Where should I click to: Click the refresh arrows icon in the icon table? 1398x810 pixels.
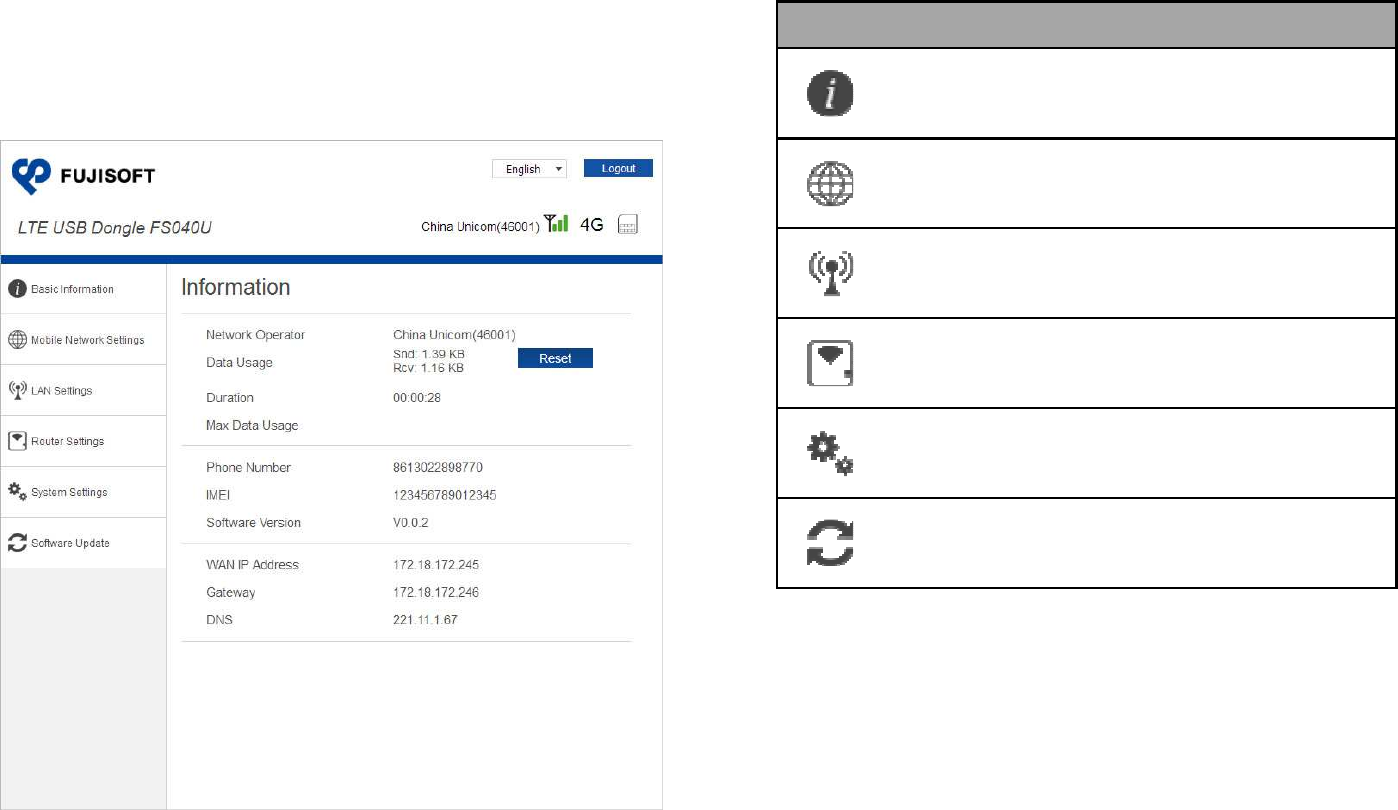click(830, 544)
